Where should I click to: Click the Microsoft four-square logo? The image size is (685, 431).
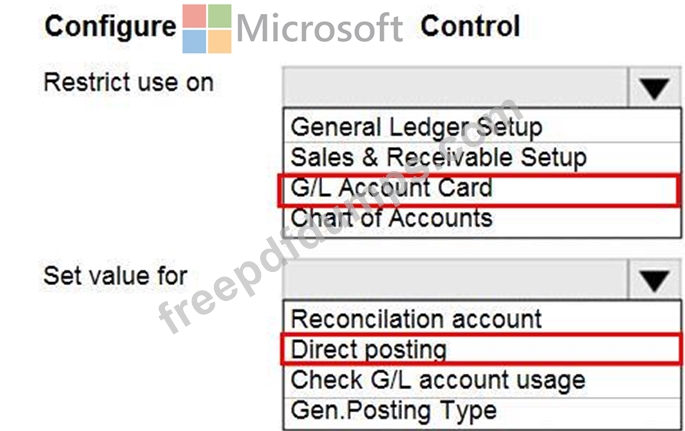pos(207,28)
